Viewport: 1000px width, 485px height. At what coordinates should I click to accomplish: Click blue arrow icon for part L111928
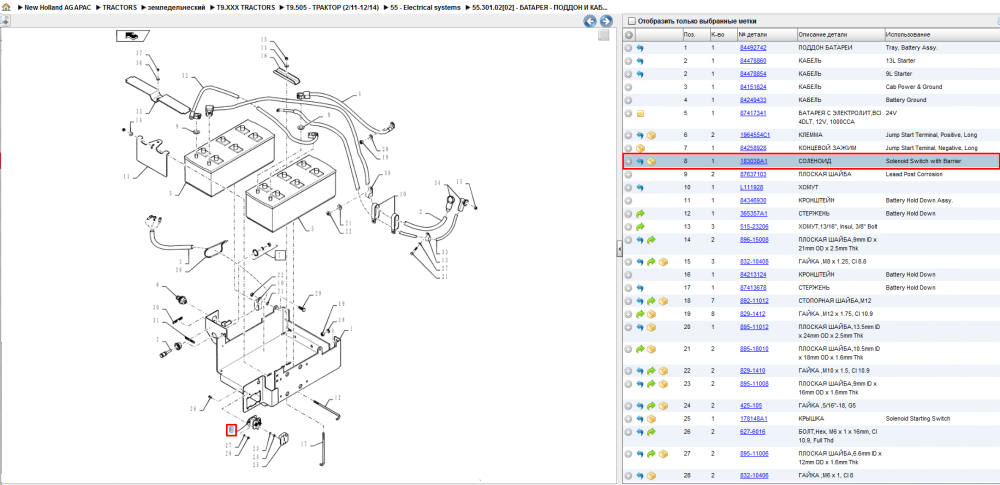tap(640, 188)
